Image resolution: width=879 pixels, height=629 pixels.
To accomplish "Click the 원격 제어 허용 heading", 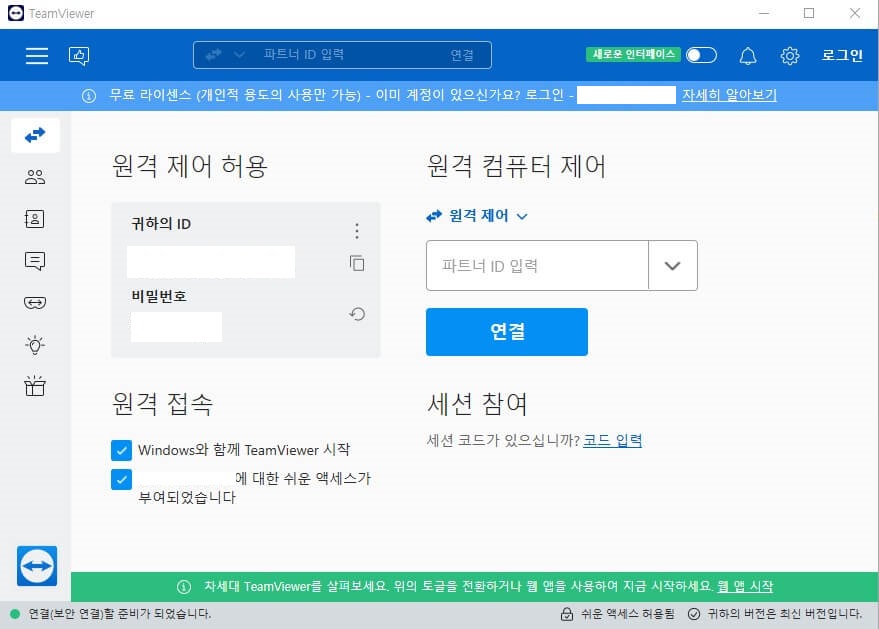I will point(189,166).
